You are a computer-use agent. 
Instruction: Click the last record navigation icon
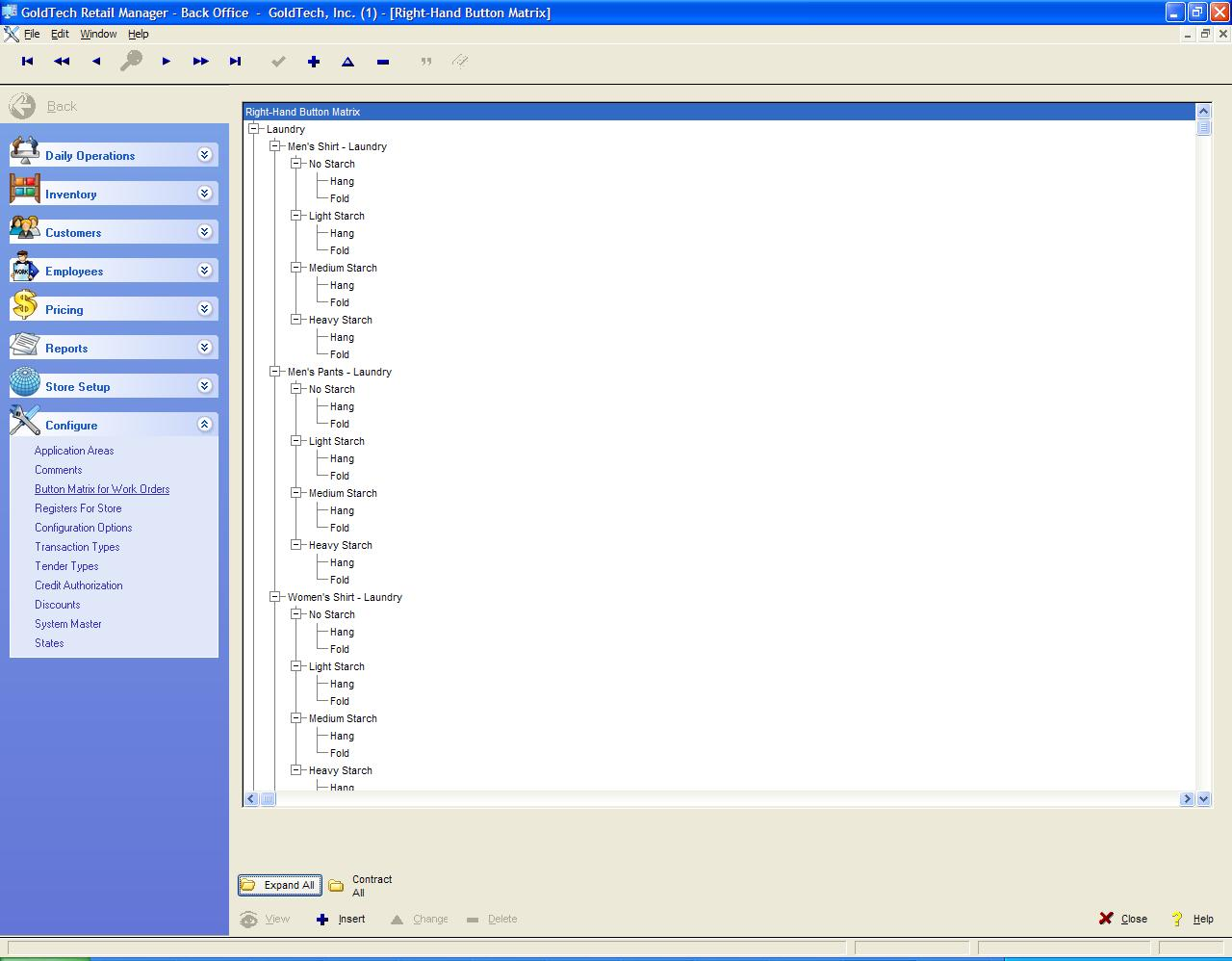point(236,61)
